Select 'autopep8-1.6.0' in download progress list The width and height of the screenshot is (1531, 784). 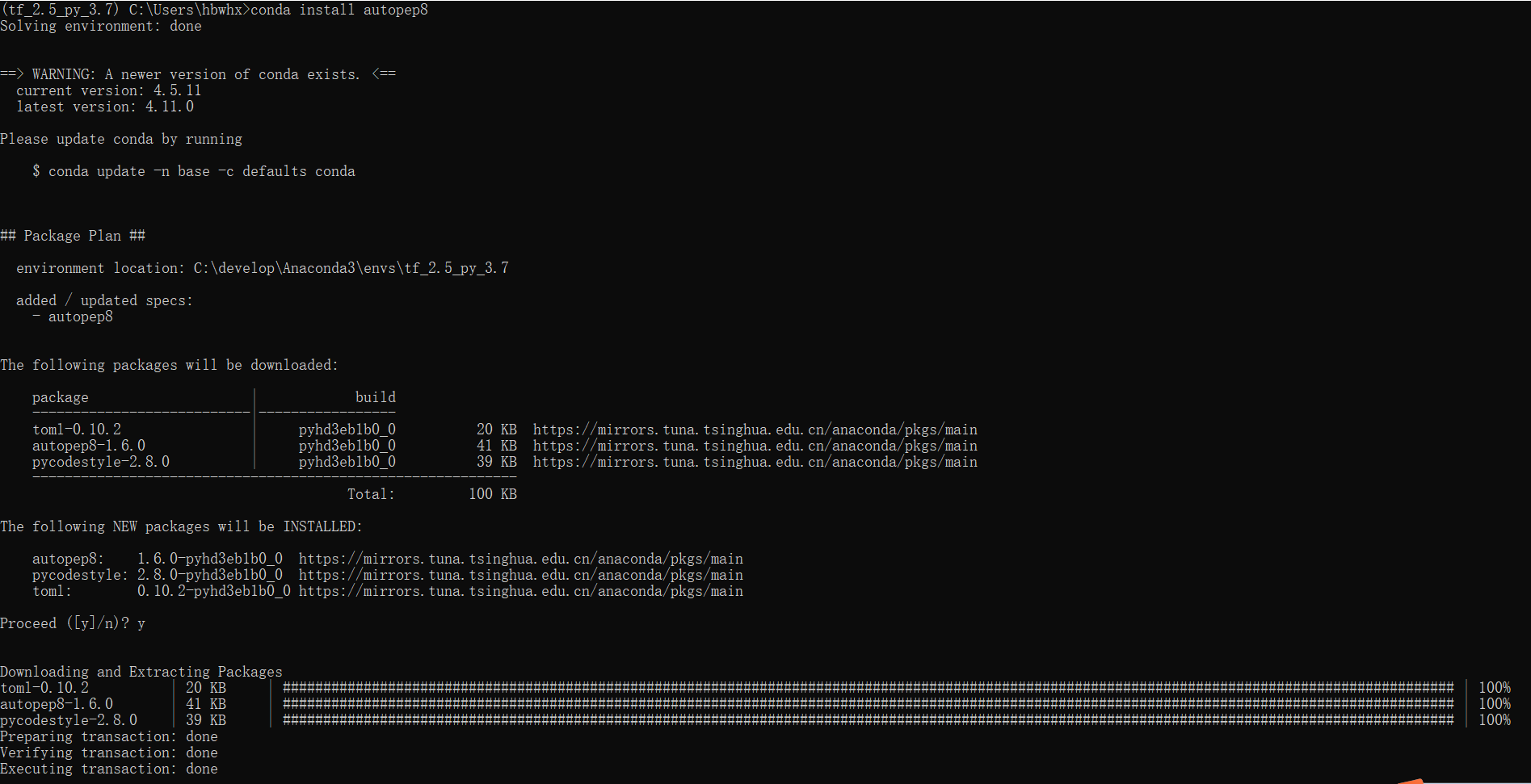57,704
